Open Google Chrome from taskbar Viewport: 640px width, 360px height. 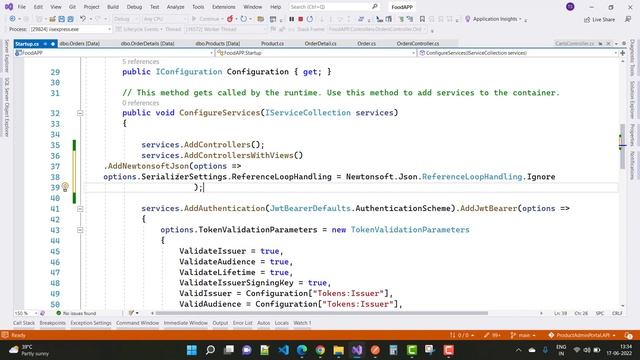[320, 350]
